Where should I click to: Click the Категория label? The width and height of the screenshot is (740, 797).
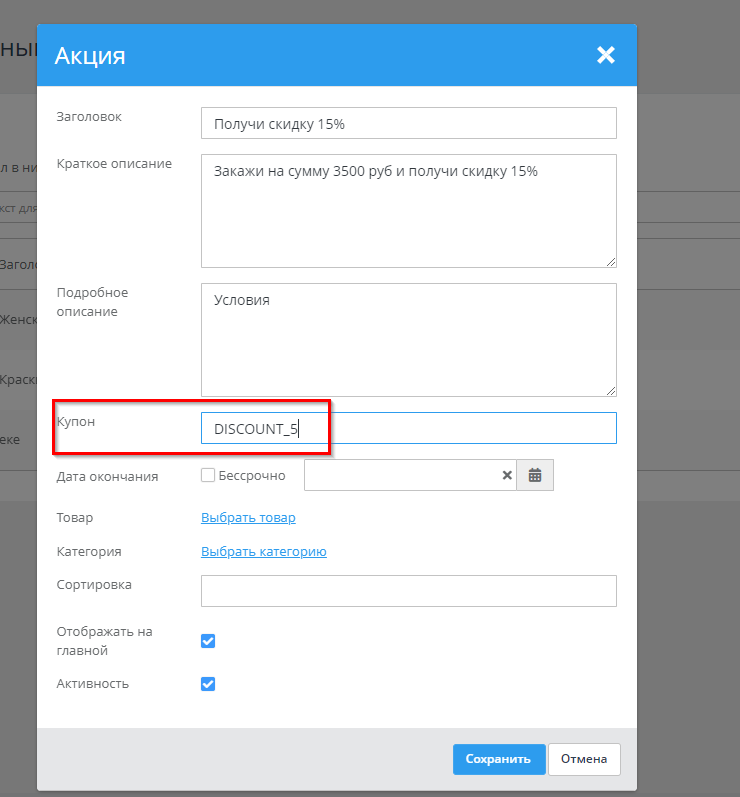tap(89, 551)
